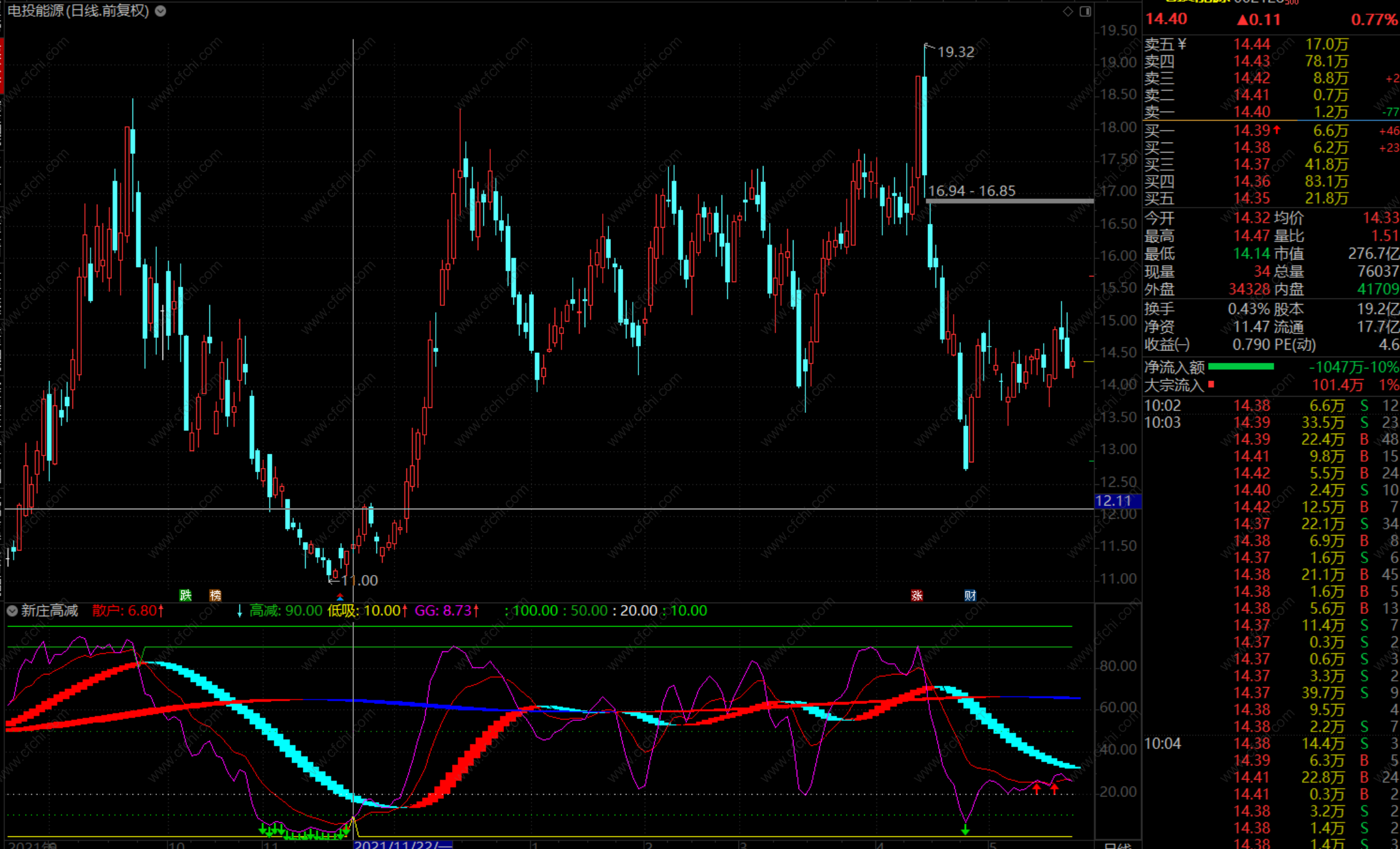1400x849 pixels.
Task: Click the green 净流入额 progress bar
Action: pyautogui.click(x=1241, y=367)
